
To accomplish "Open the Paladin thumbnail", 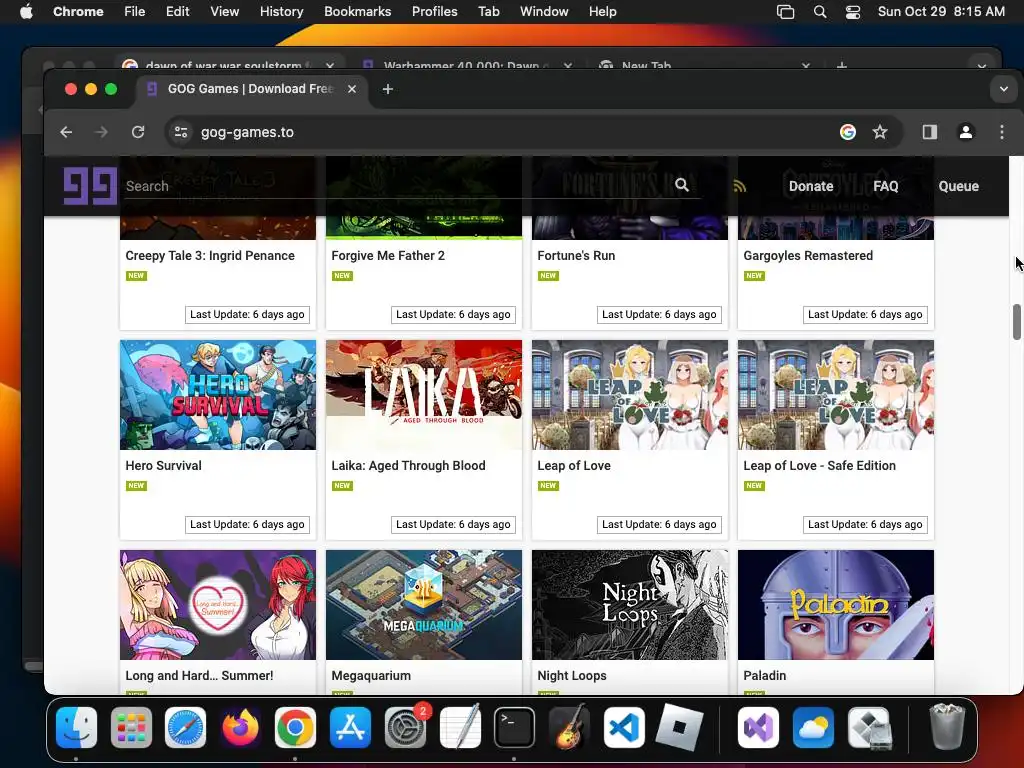I will 836,605.
